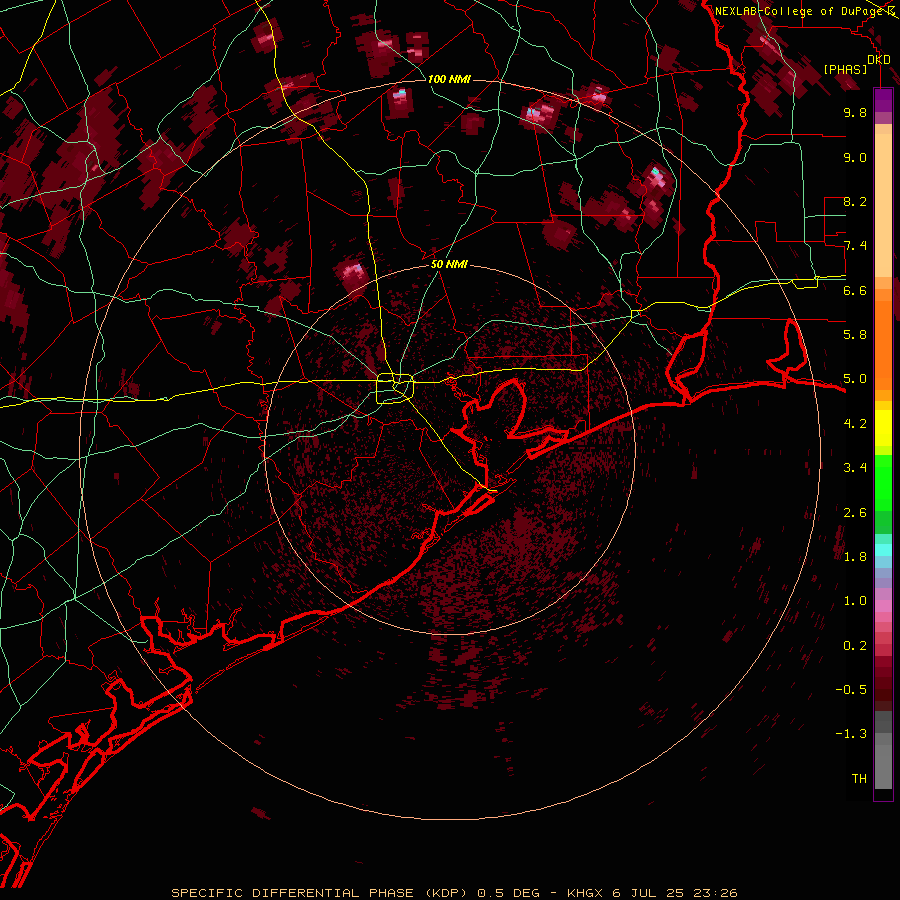The width and height of the screenshot is (900, 900).
Task: Pick the orange segment of the color bar
Action: [883, 344]
